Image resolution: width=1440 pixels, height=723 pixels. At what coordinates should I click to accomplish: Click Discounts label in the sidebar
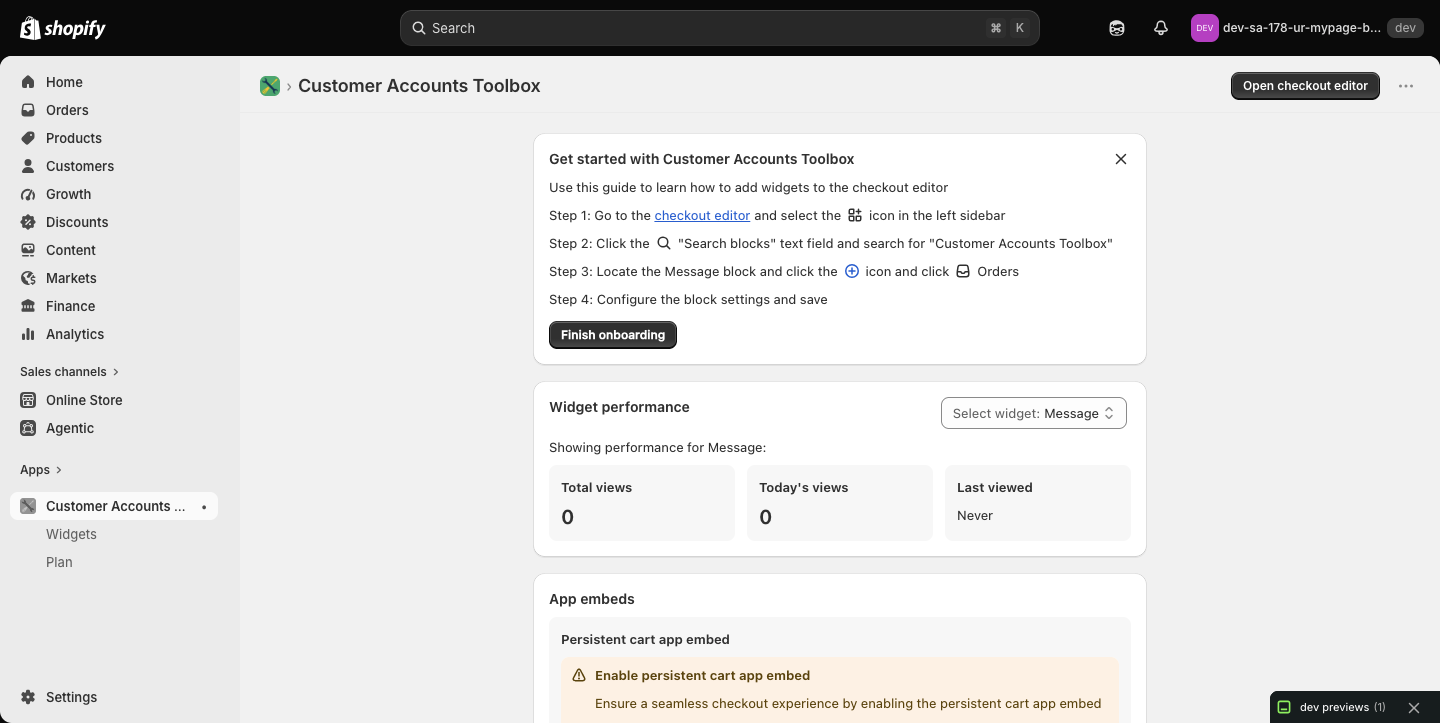[x=77, y=222]
